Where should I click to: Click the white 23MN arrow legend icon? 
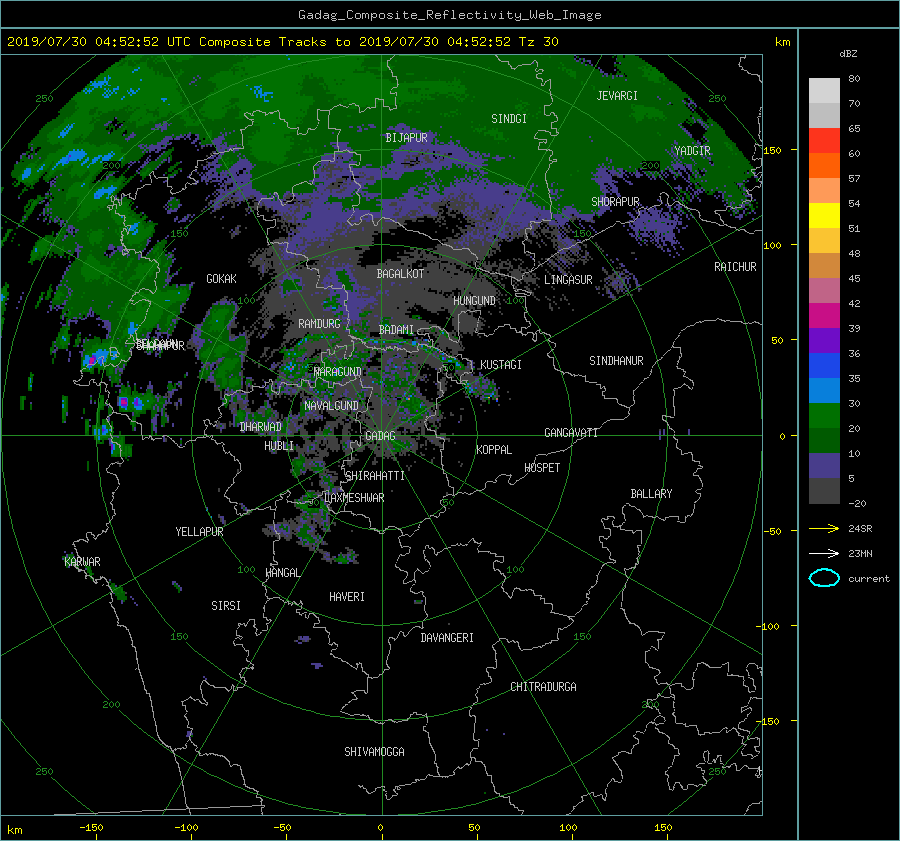click(824, 553)
